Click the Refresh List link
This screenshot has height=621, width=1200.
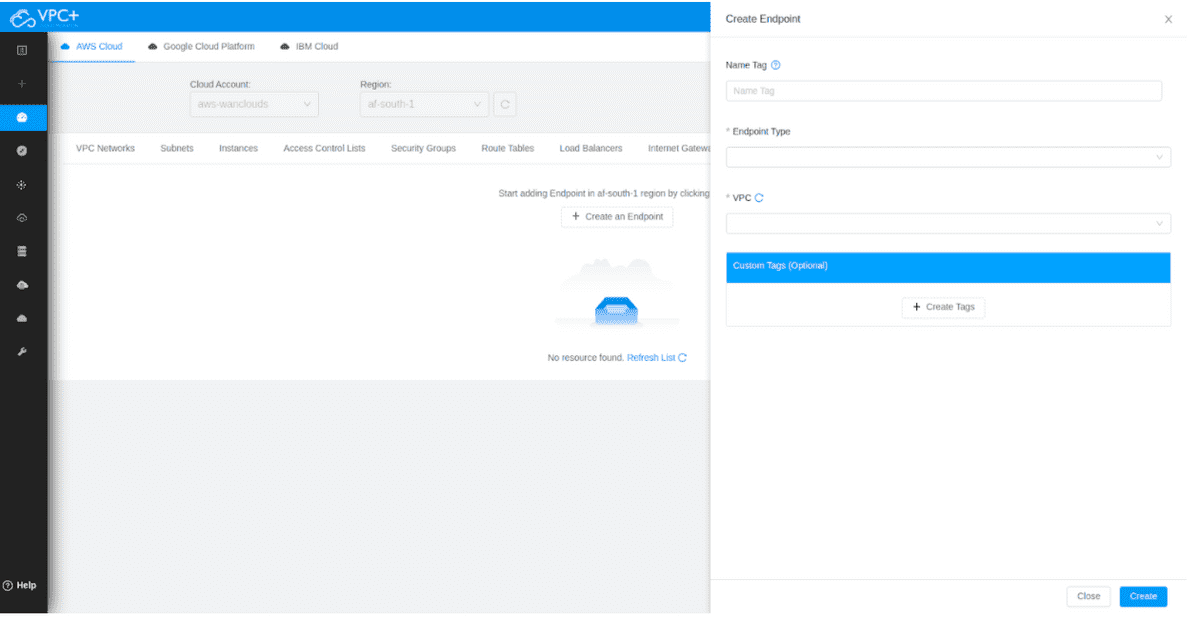click(656, 357)
